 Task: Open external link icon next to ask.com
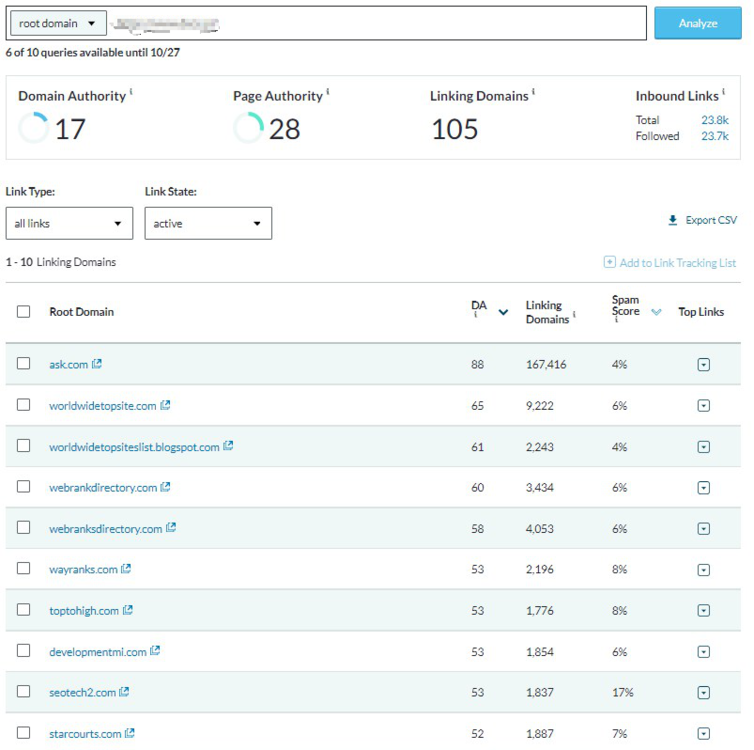pyautogui.click(x=97, y=364)
